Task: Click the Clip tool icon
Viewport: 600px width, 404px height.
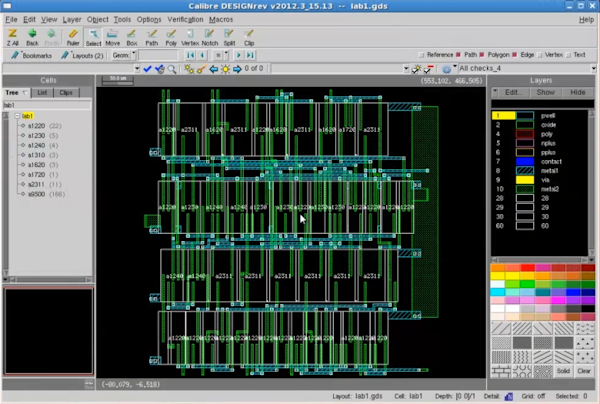Action: point(249,37)
